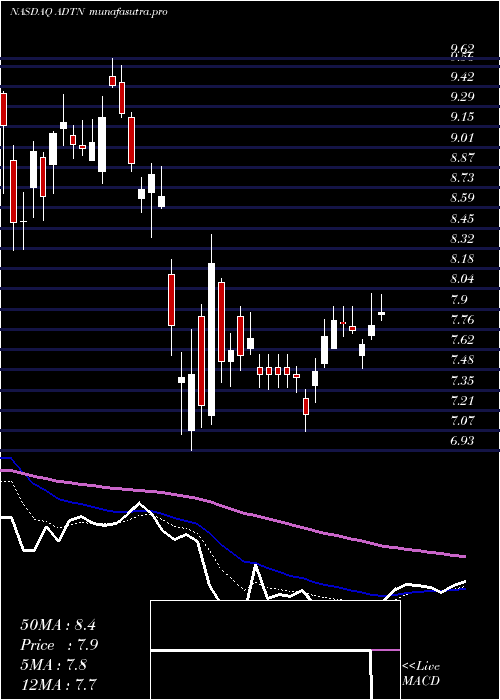Click the 8.32 price axis label
The height and width of the screenshot is (700, 500).
pos(462,238)
